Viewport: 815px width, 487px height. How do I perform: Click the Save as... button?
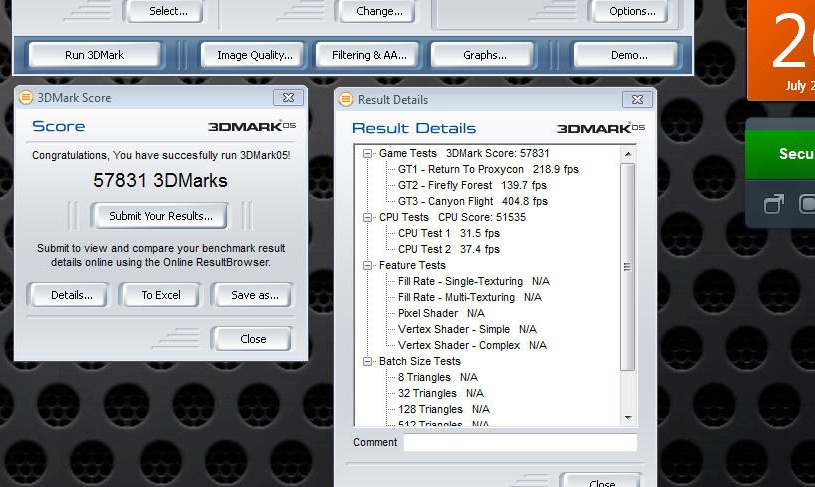coord(254,295)
